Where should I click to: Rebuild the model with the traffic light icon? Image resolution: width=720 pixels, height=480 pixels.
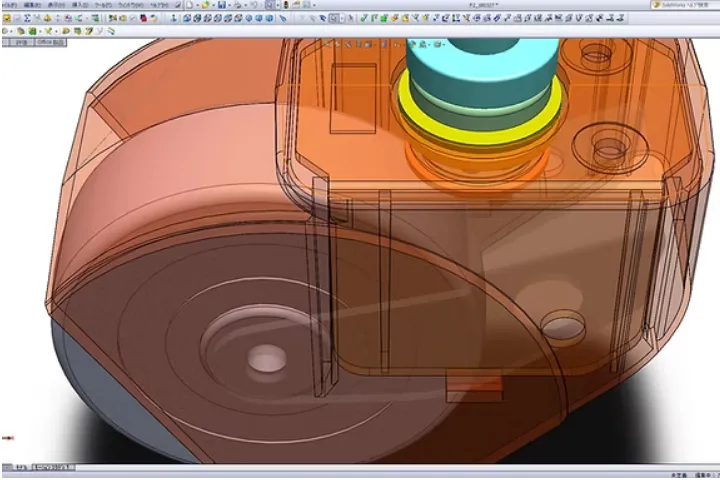(x=285, y=5)
